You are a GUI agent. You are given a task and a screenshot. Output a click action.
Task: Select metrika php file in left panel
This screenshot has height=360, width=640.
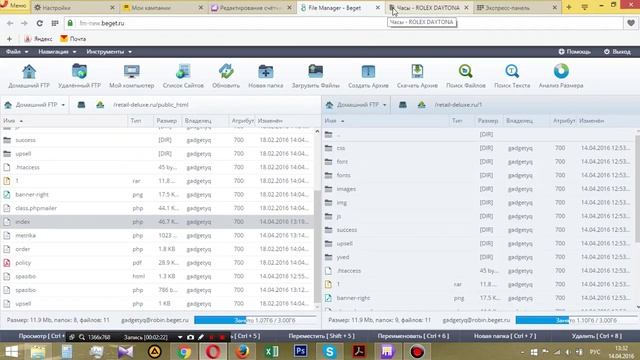click(x=157, y=236)
